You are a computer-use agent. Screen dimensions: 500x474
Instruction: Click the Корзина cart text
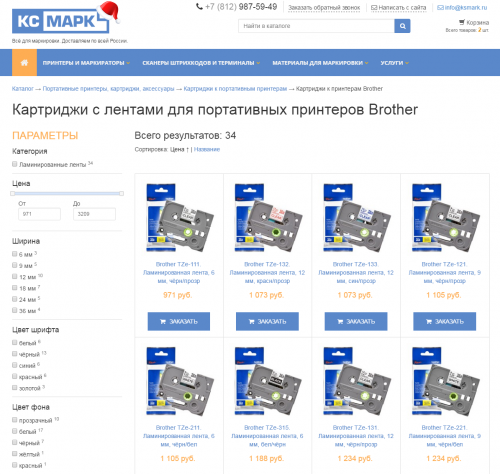click(478, 23)
